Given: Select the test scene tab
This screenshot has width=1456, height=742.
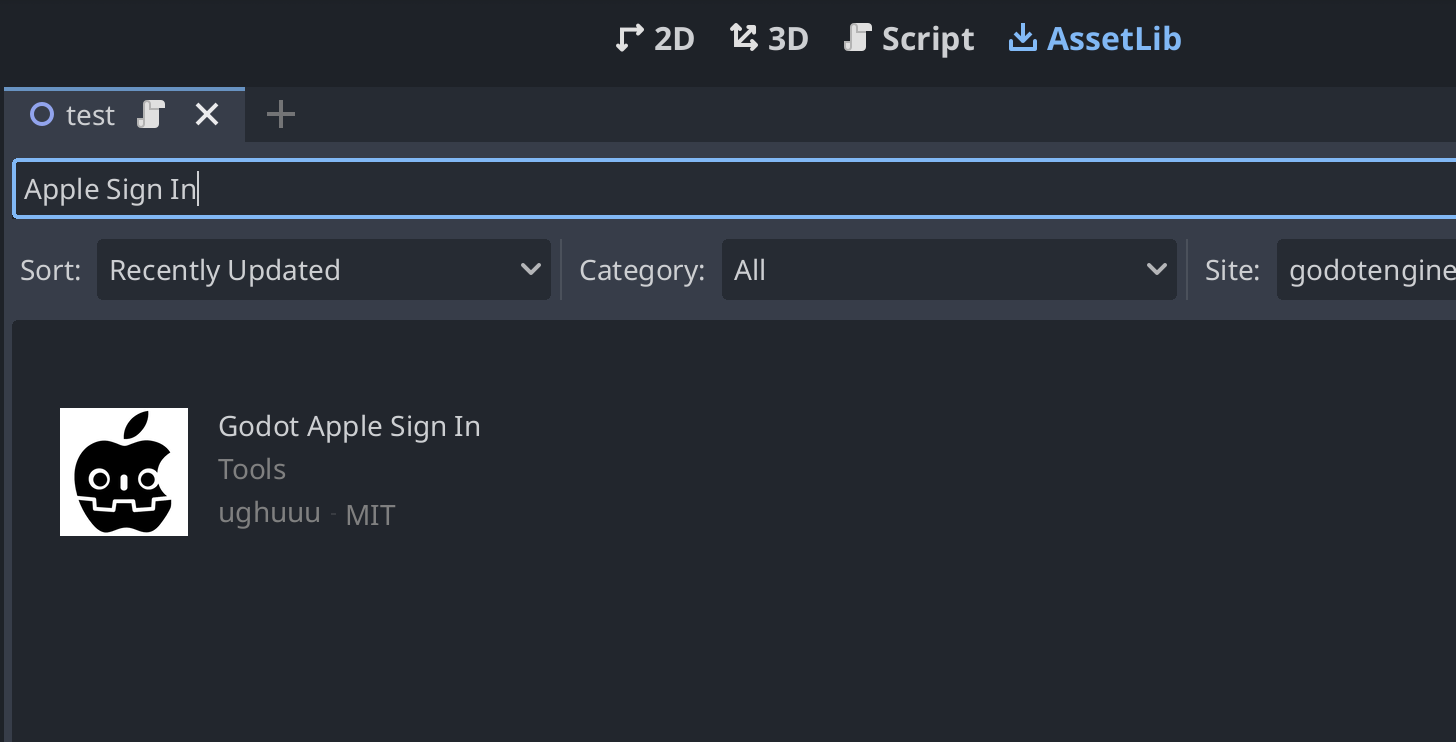Looking at the screenshot, I should coord(90,115).
